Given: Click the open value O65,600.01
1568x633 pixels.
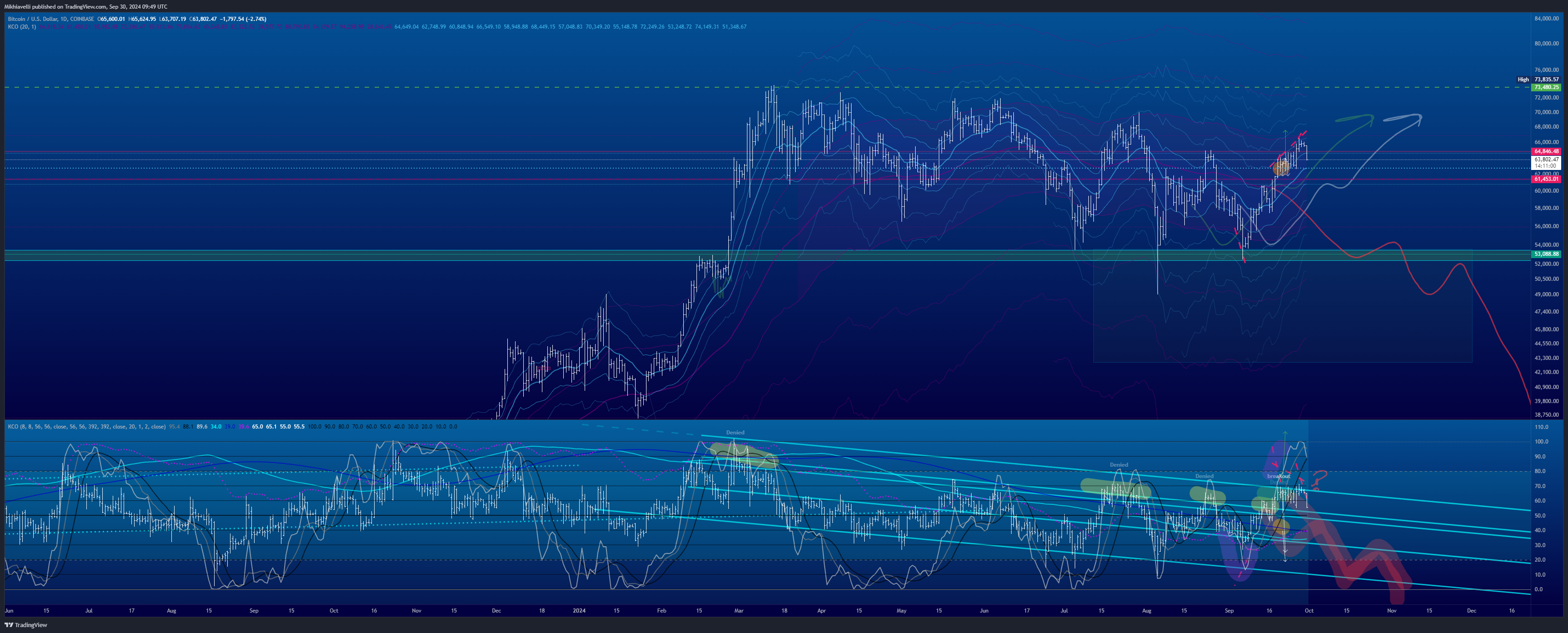Looking at the screenshot, I should tap(111, 19).
